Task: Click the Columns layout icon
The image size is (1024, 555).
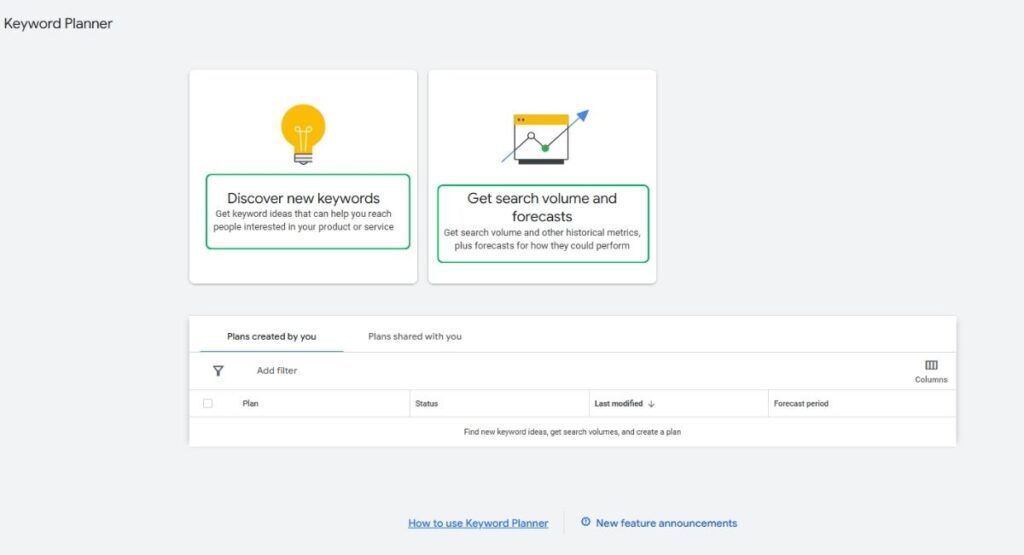Action: (x=931, y=365)
